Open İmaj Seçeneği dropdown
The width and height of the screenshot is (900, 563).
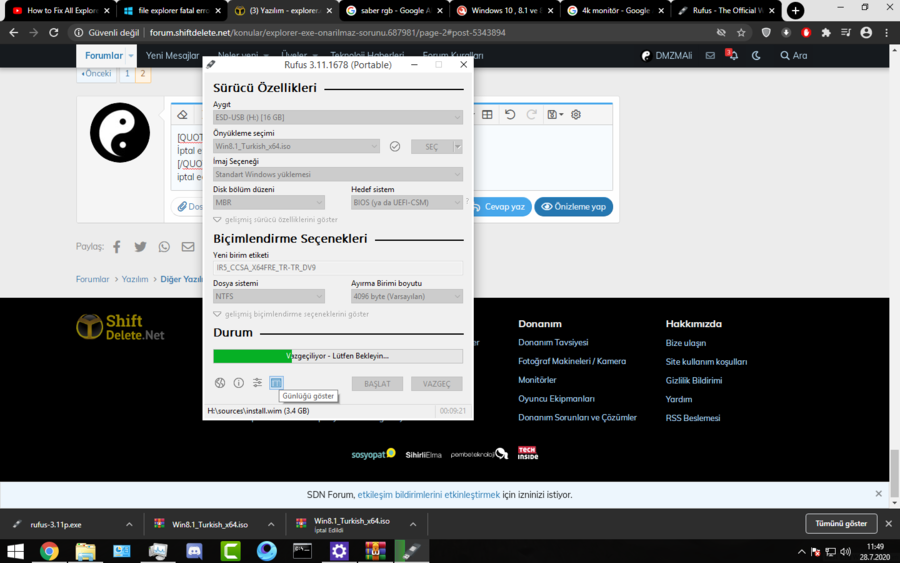coord(338,174)
